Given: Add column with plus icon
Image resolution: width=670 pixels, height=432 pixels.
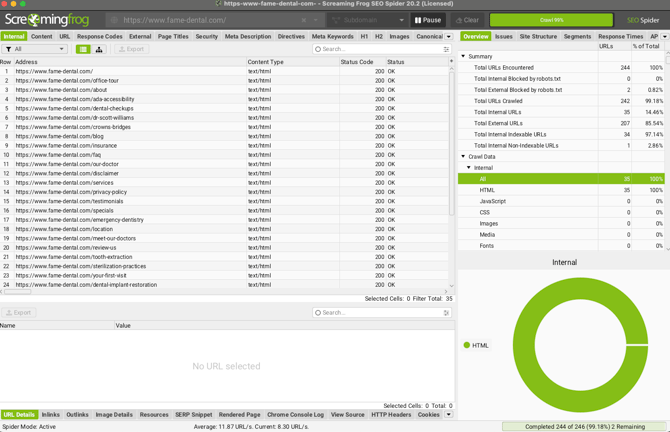Looking at the screenshot, I should point(451,62).
